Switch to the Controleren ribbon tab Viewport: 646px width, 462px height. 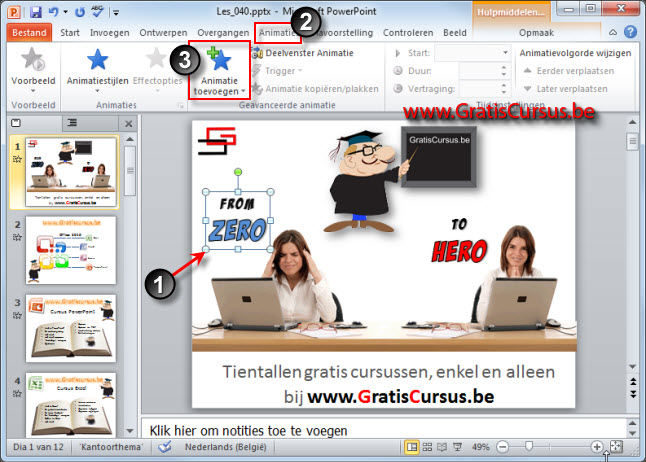tap(408, 33)
